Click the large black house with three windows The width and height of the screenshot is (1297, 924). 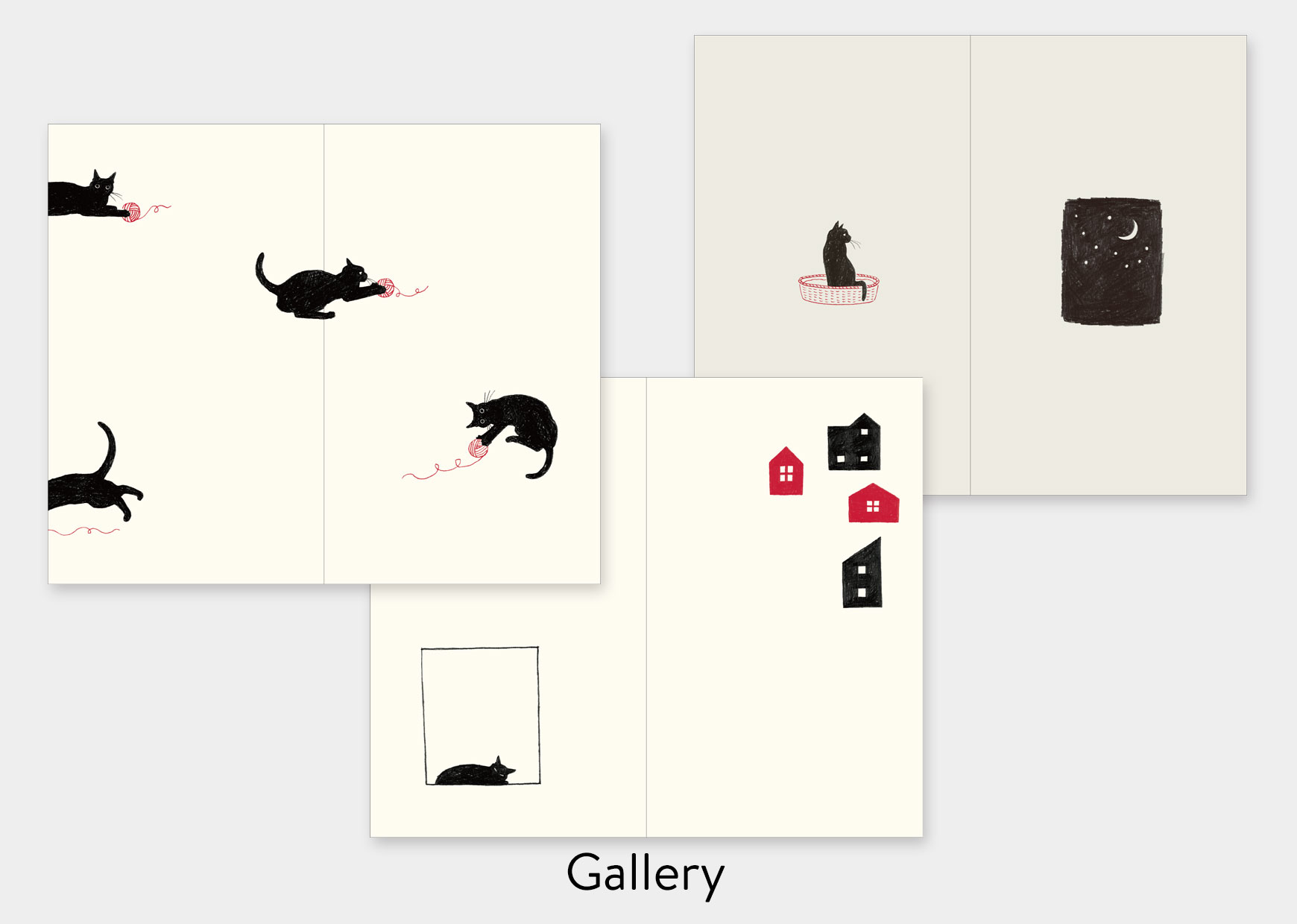click(854, 442)
